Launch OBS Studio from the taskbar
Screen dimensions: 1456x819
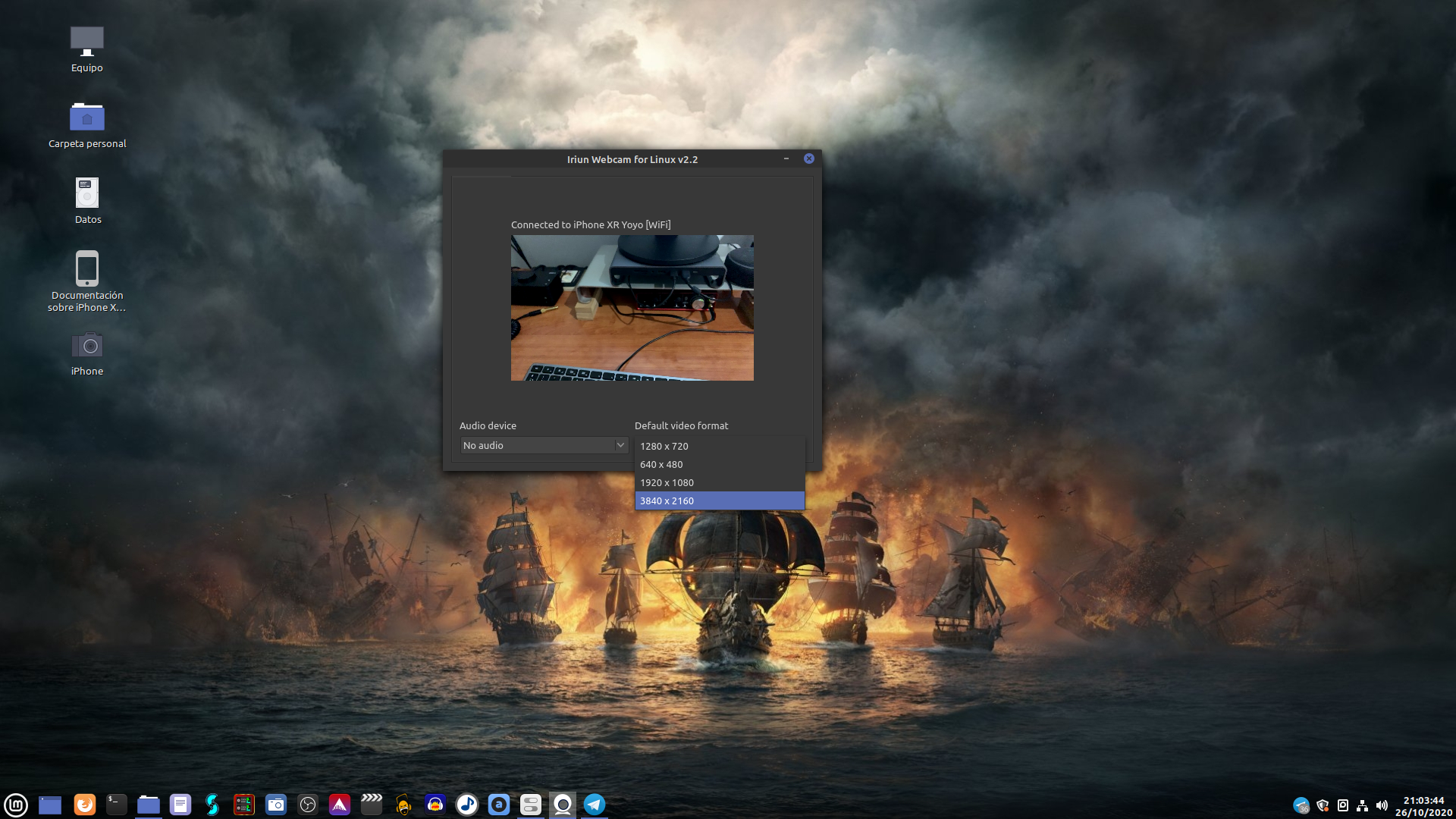[x=308, y=805]
